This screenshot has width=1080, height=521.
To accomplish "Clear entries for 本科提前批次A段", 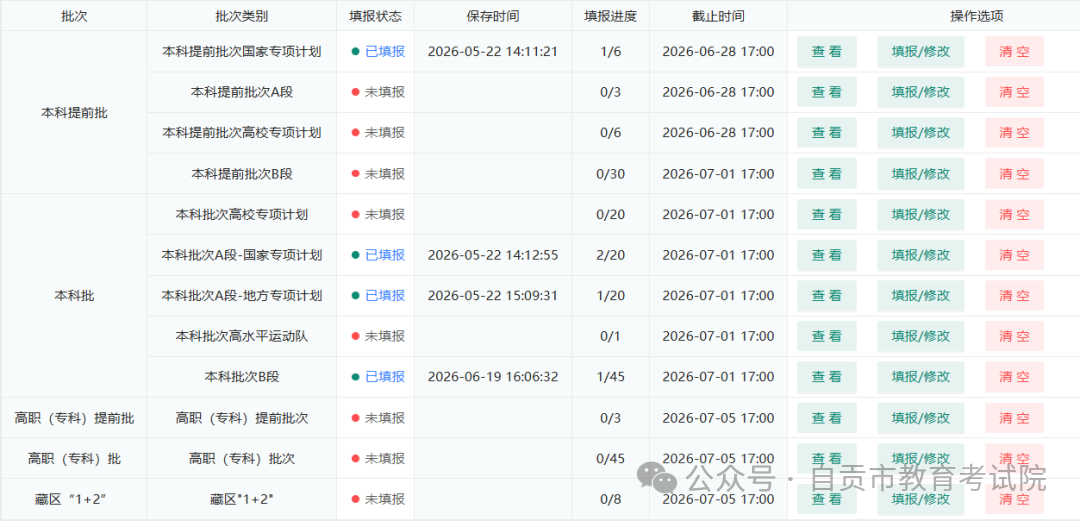I will 1014,92.
